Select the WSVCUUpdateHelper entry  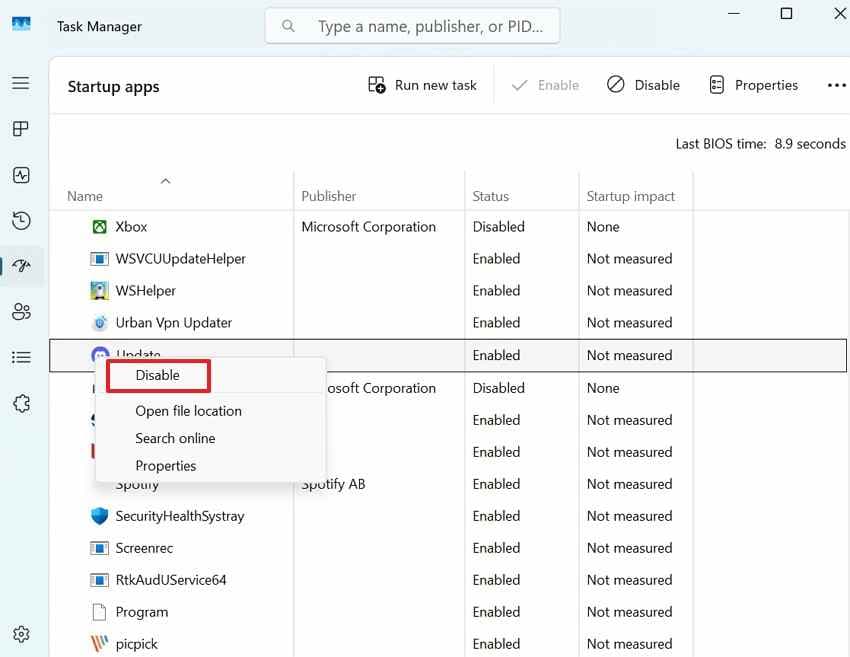pyautogui.click(x=181, y=259)
